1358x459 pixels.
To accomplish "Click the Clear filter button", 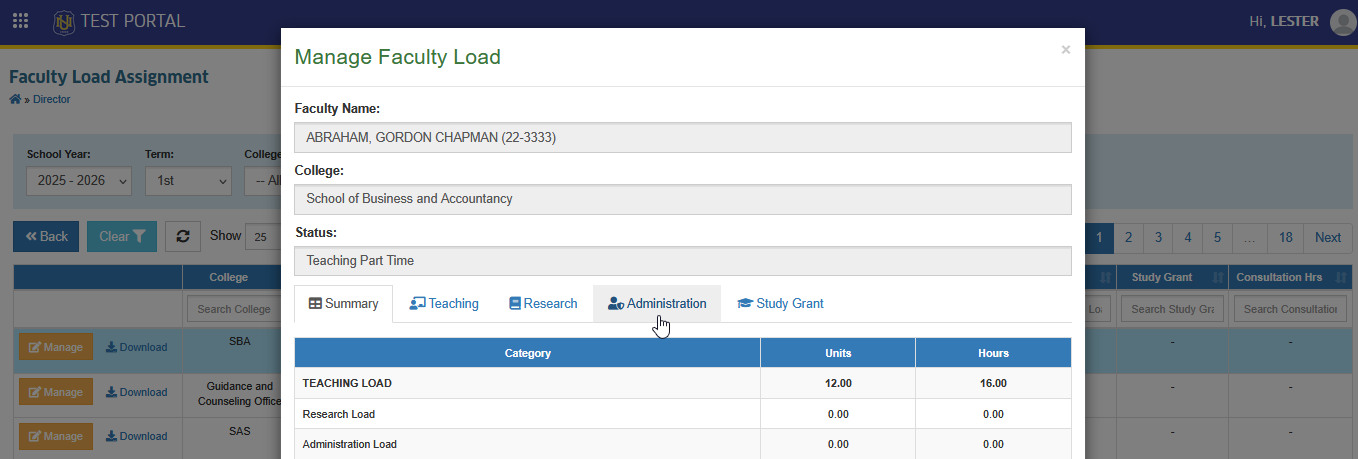I will pyautogui.click(x=122, y=237).
